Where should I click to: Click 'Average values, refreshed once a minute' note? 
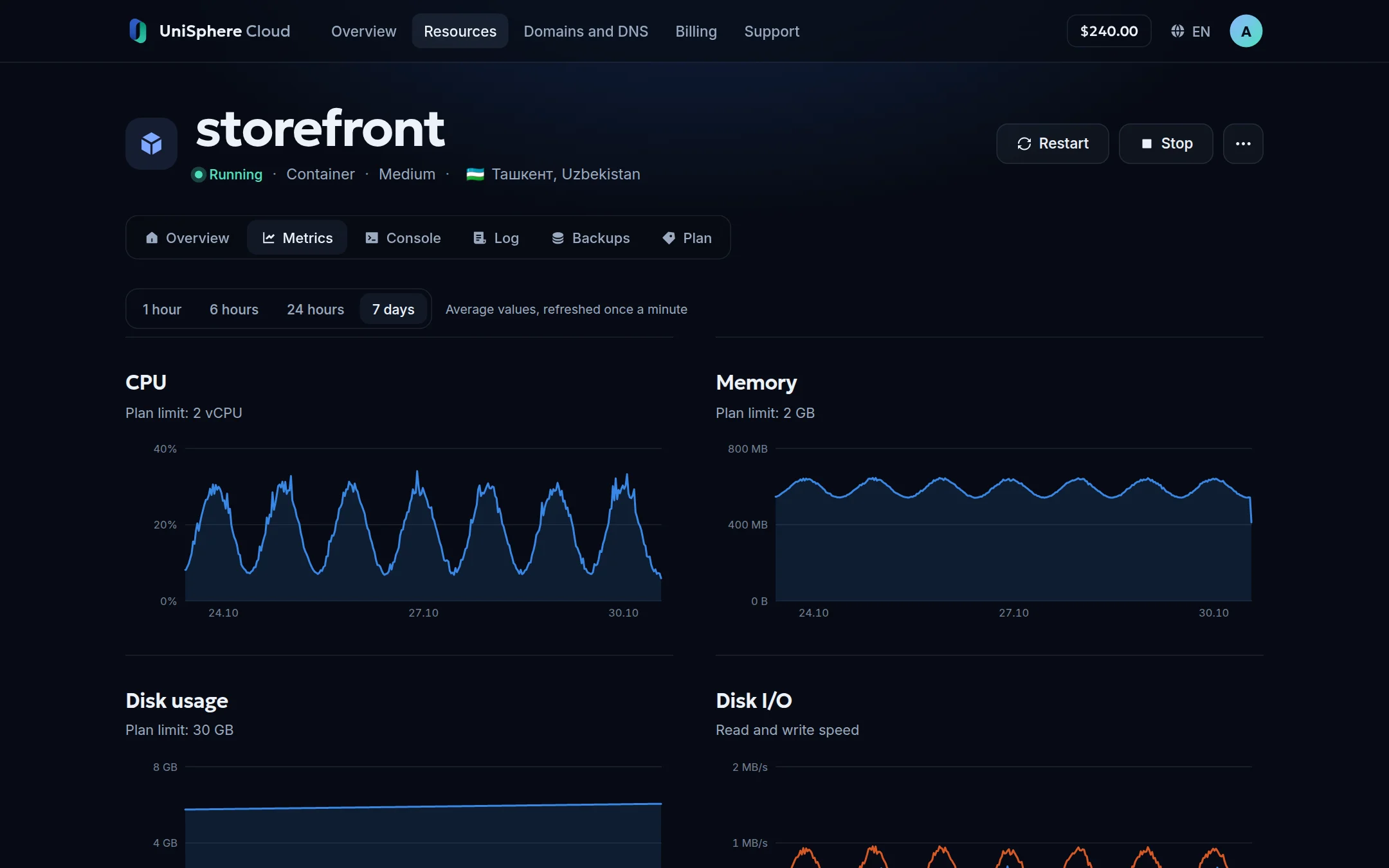566,309
